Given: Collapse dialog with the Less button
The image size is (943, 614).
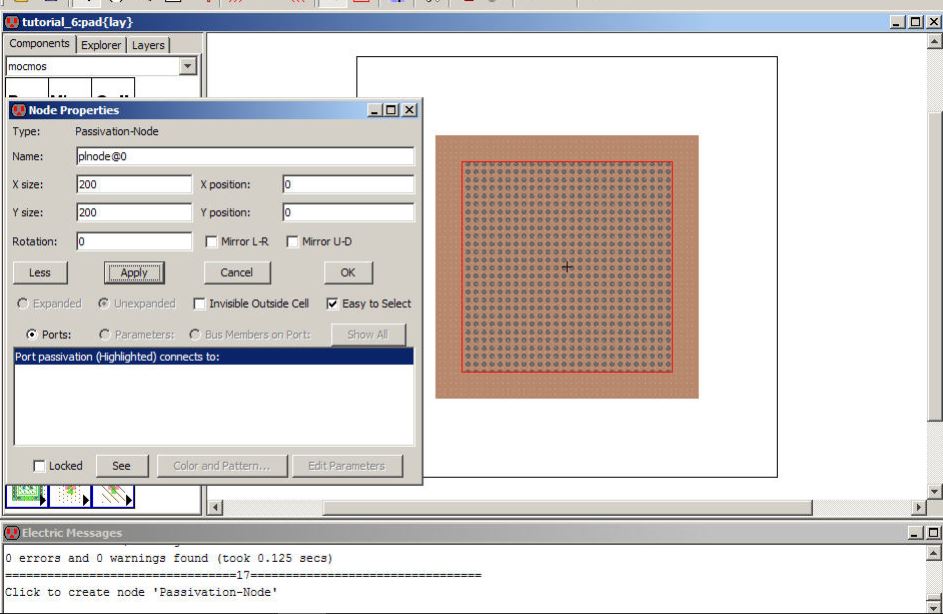Looking at the screenshot, I should tap(40, 273).
